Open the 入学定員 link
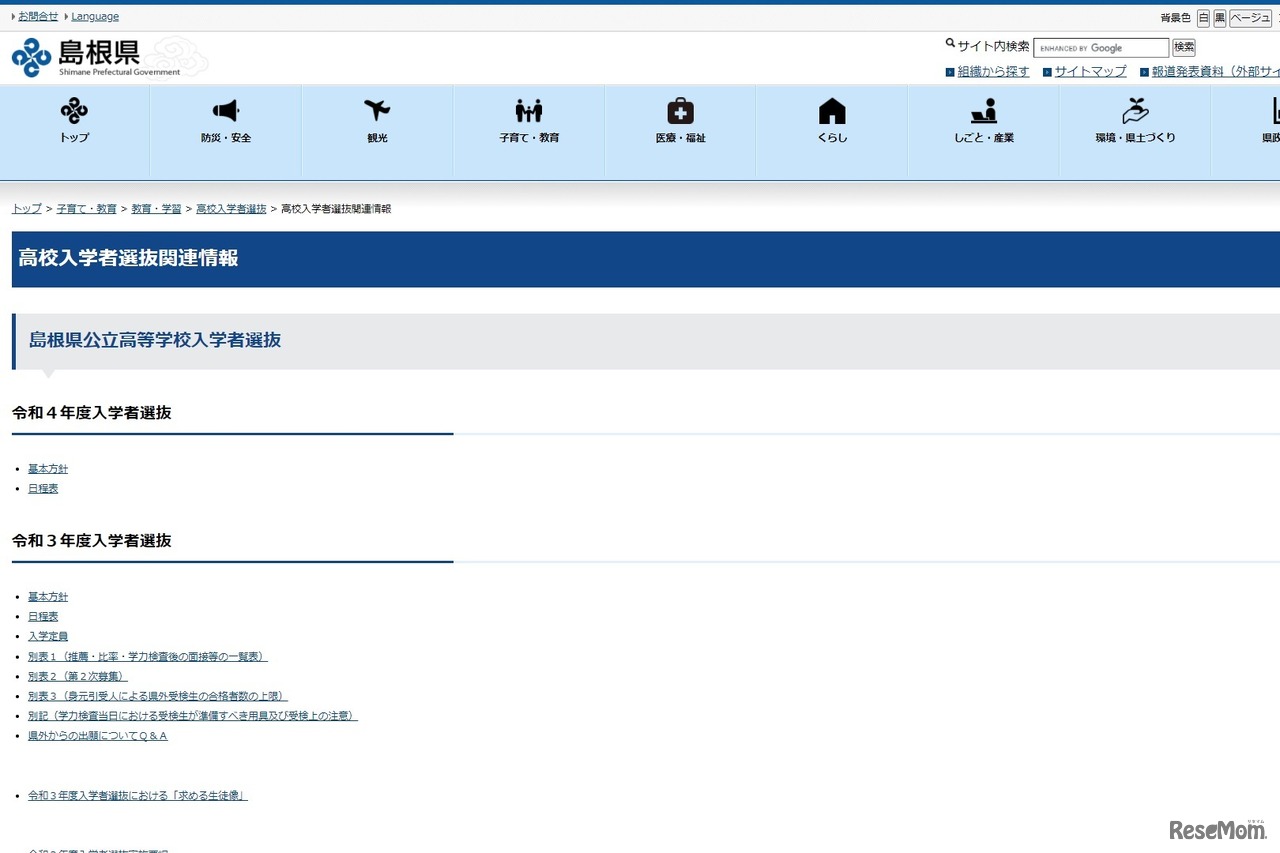Screen dimensions: 1280x853 click(48, 636)
